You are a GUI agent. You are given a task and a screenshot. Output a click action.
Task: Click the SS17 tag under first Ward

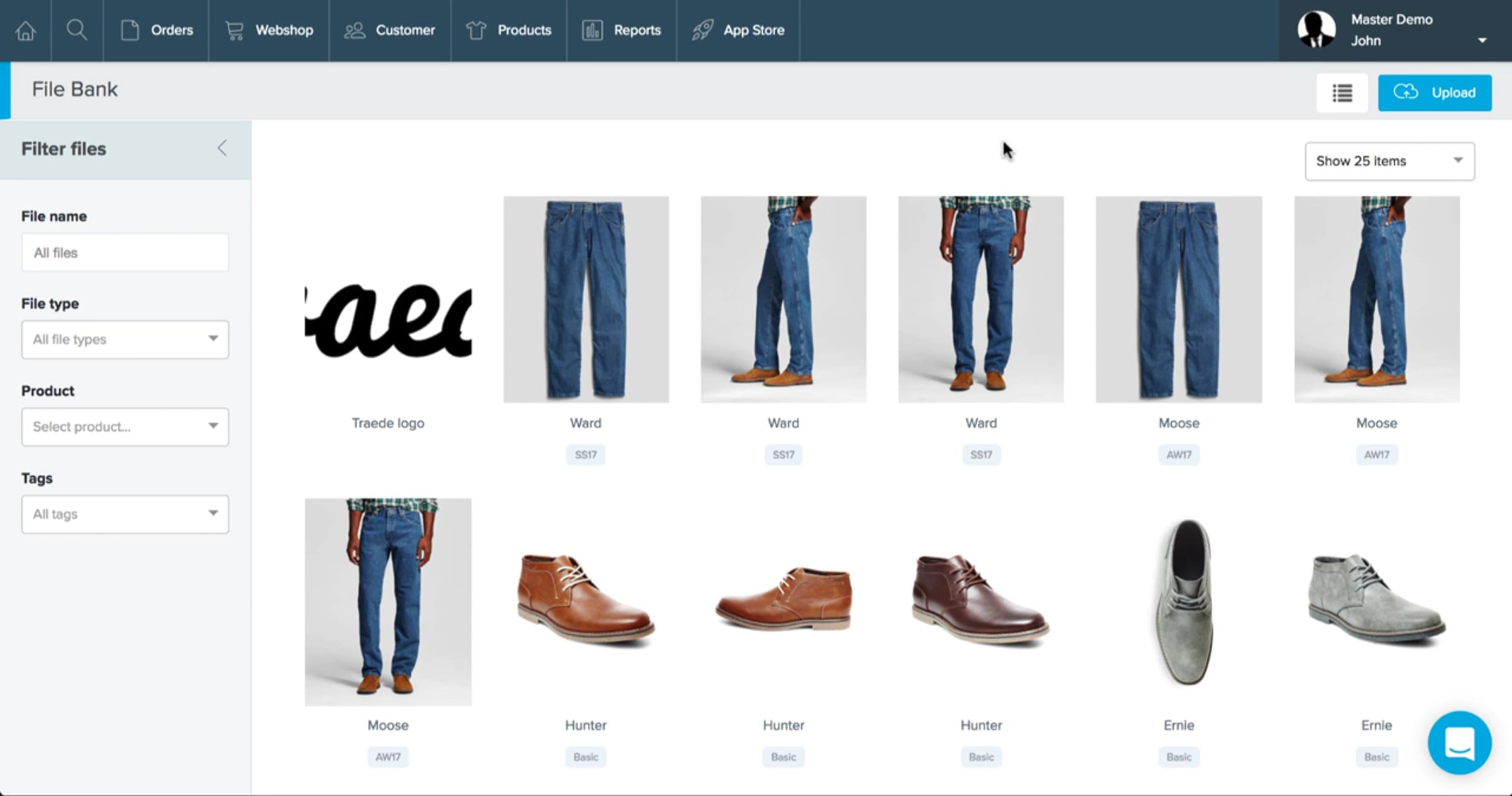click(x=585, y=455)
